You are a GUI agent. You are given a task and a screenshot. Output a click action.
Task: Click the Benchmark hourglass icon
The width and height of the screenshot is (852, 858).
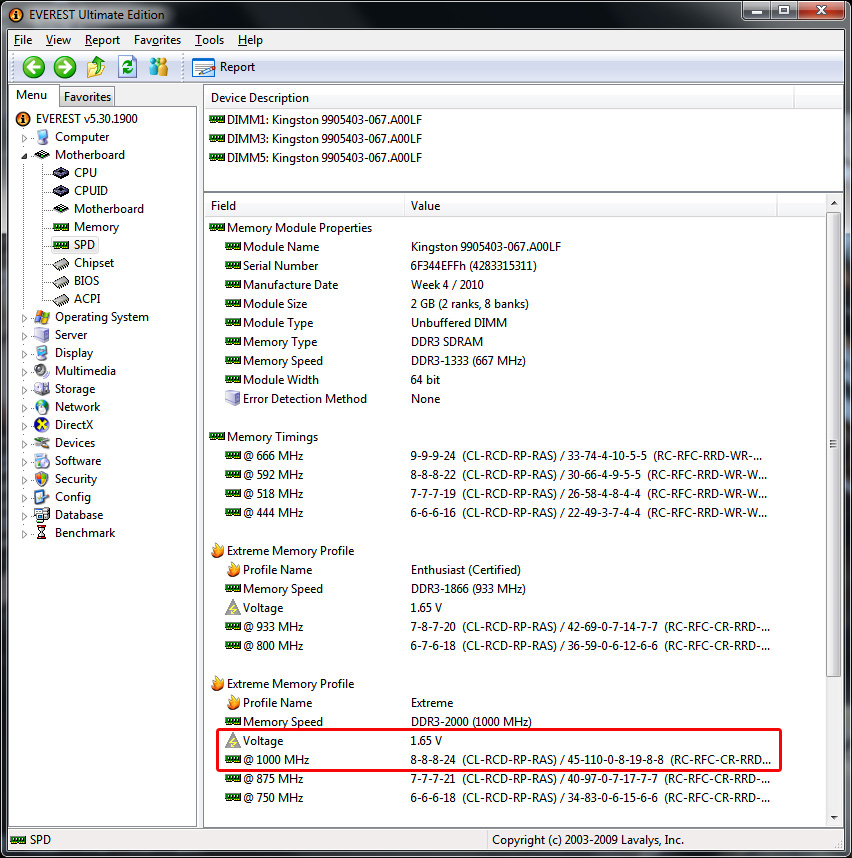[x=42, y=533]
